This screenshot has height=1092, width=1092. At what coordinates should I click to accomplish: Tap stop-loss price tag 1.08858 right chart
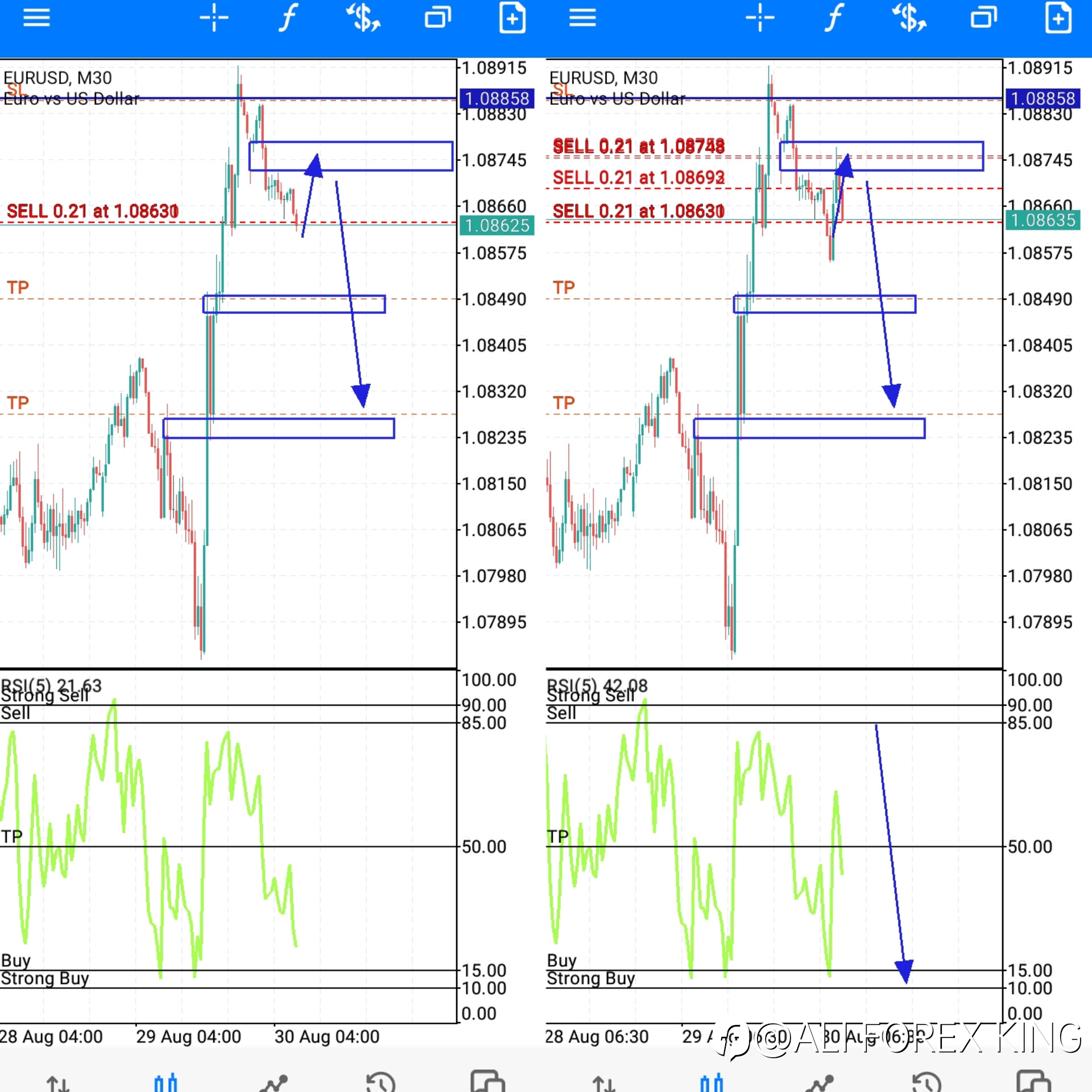[x=1043, y=98]
